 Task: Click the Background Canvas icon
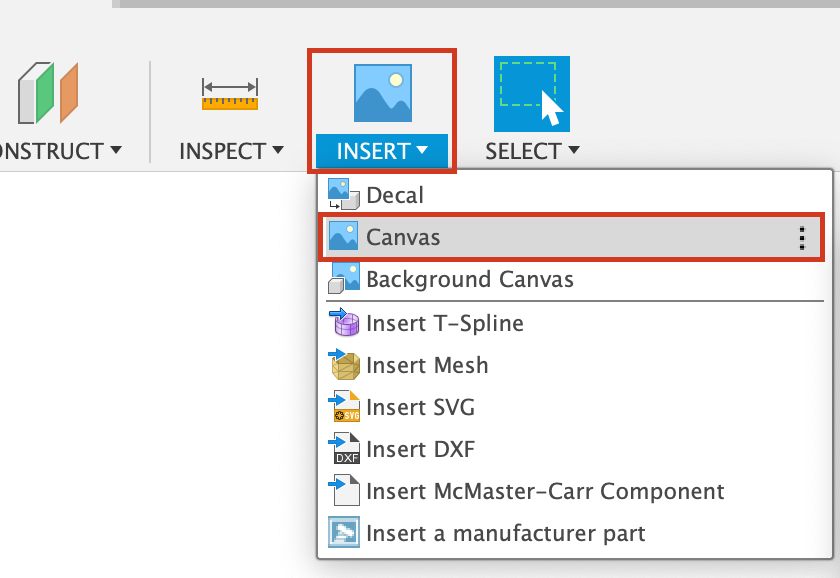tap(344, 279)
